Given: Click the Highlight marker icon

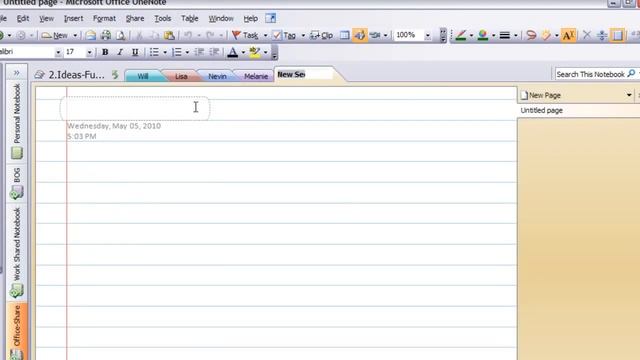Looking at the screenshot, I should (x=255, y=52).
